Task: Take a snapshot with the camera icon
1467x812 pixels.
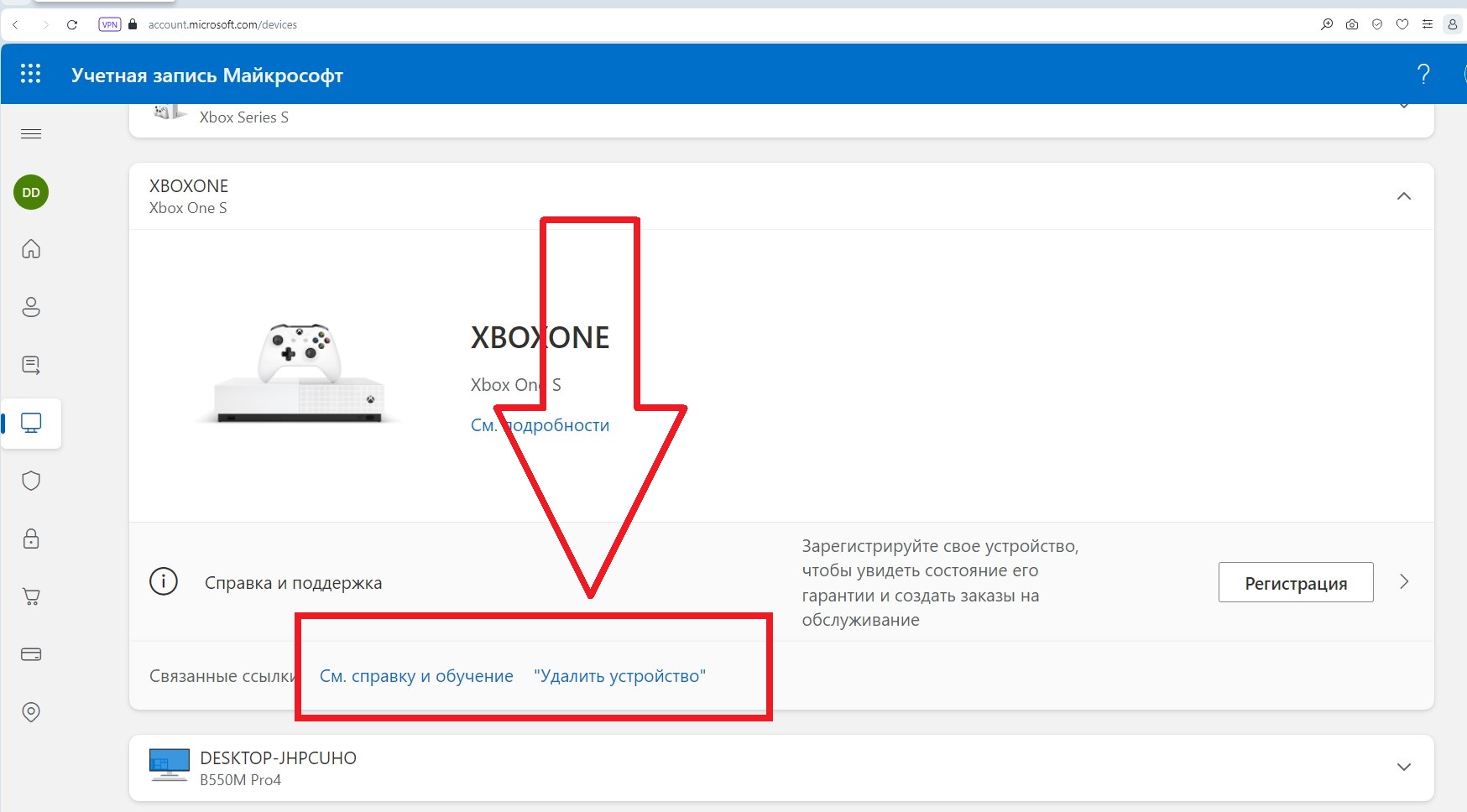Action: [x=1352, y=24]
